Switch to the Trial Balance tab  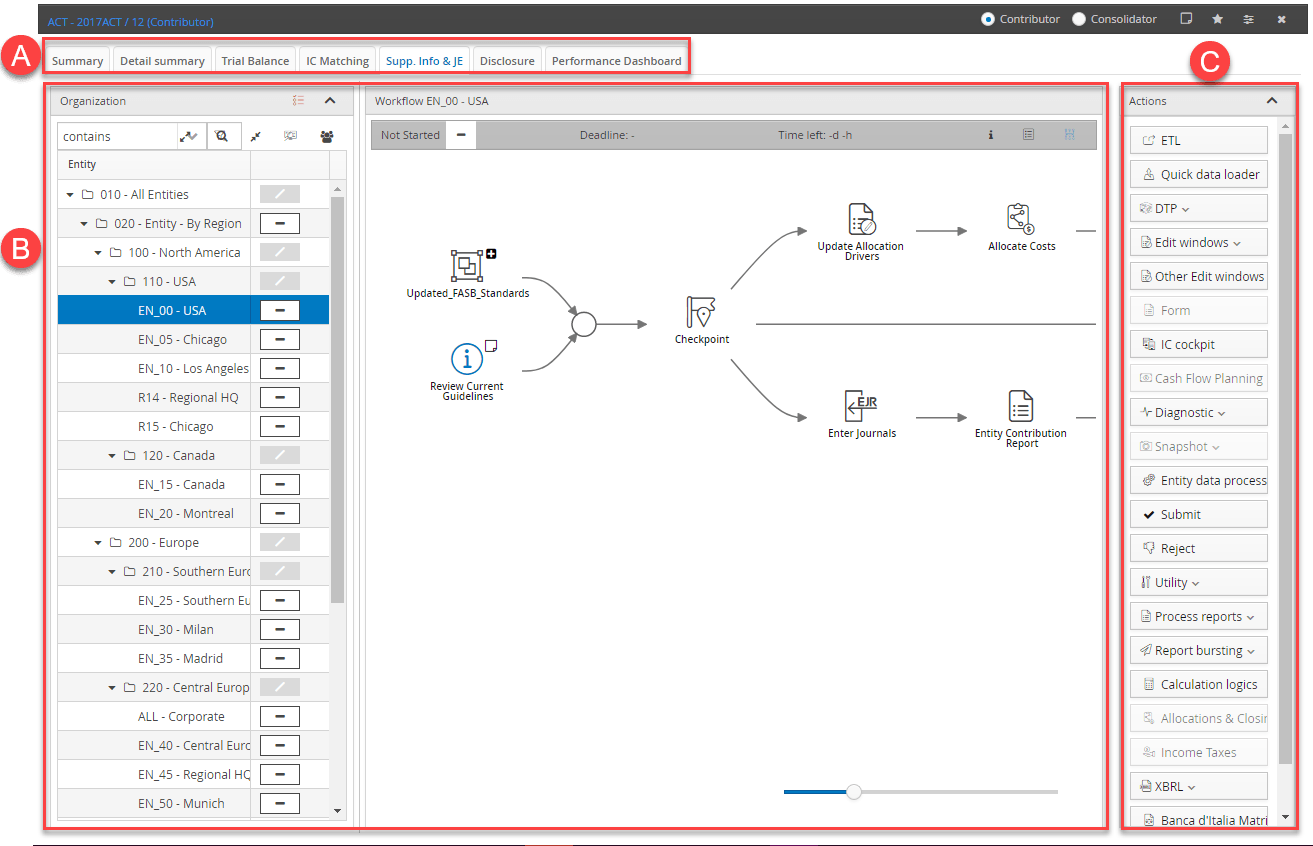coord(255,60)
